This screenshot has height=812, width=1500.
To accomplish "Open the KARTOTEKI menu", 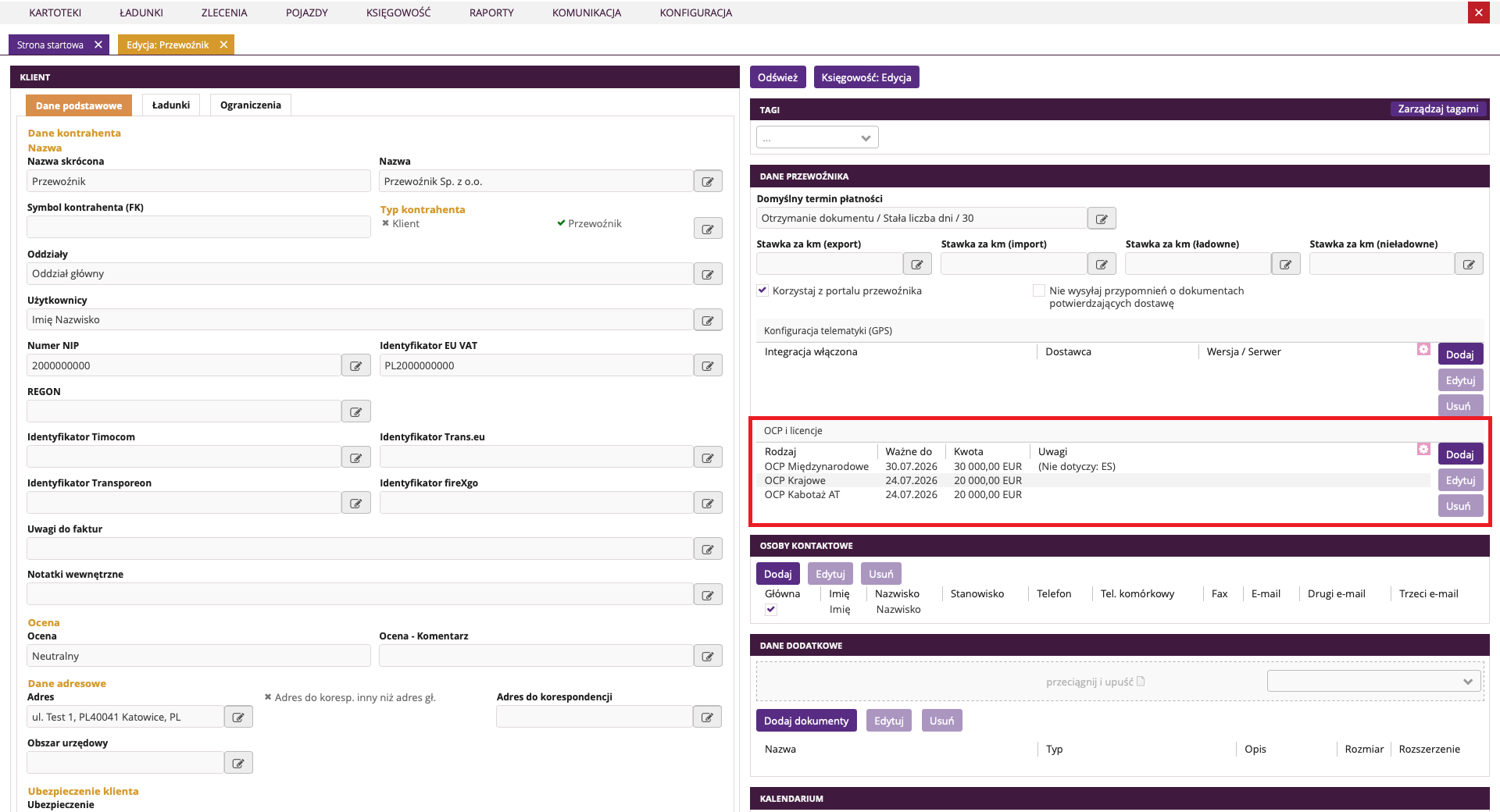I will click(55, 12).
